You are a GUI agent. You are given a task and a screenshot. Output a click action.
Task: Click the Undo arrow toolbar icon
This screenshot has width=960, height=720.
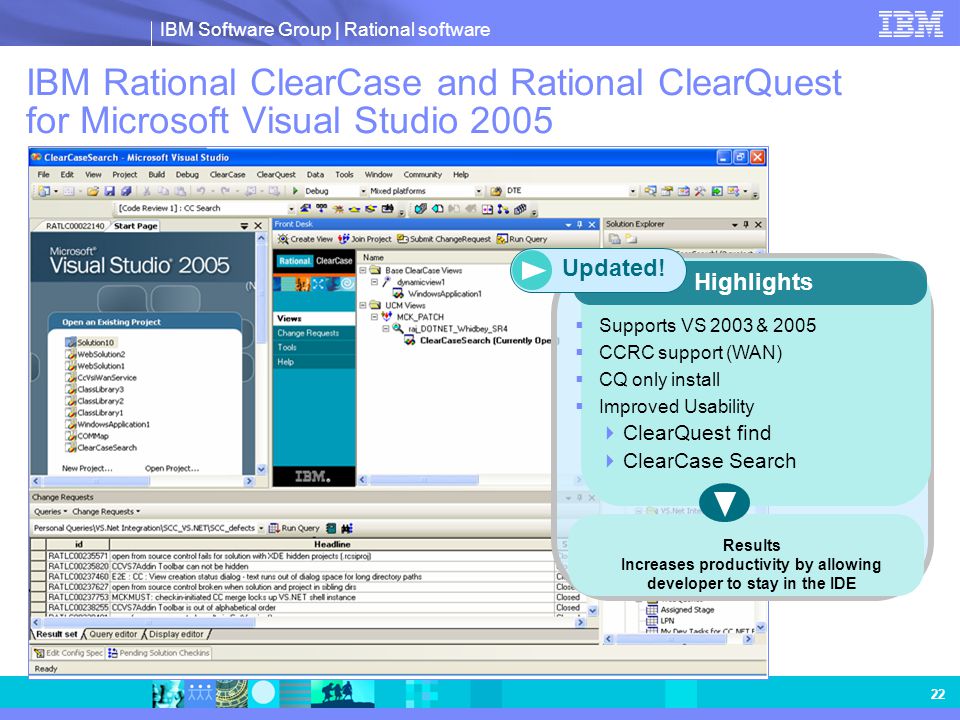200,191
